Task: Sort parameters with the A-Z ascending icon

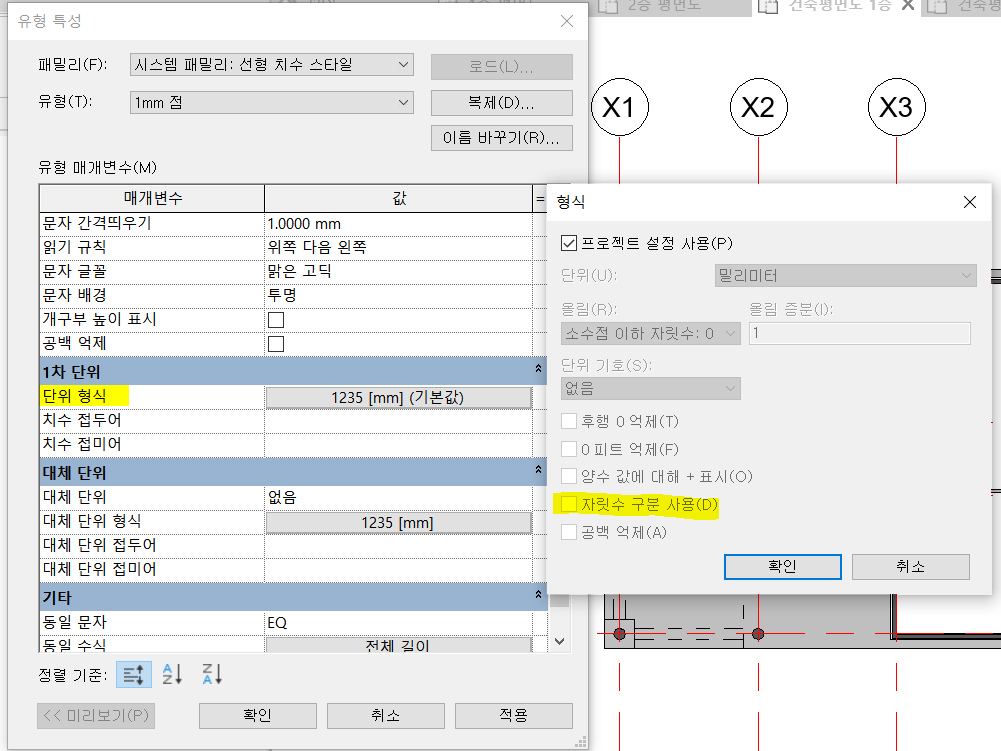Action: click(x=172, y=675)
